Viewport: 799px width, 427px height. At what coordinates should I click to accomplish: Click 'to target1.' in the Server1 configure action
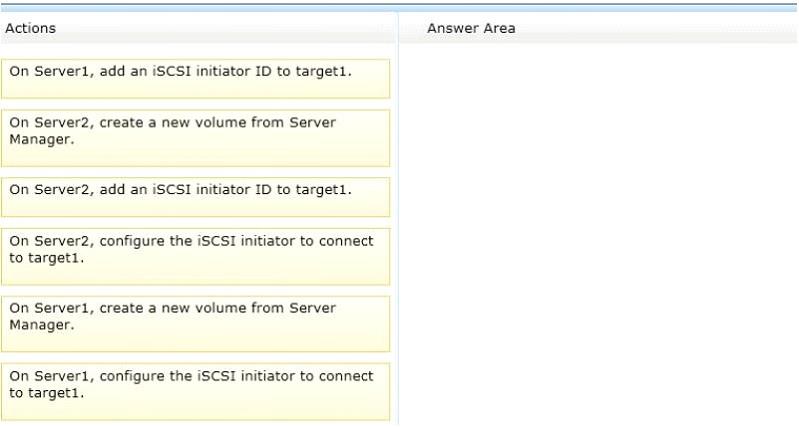(46, 393)
